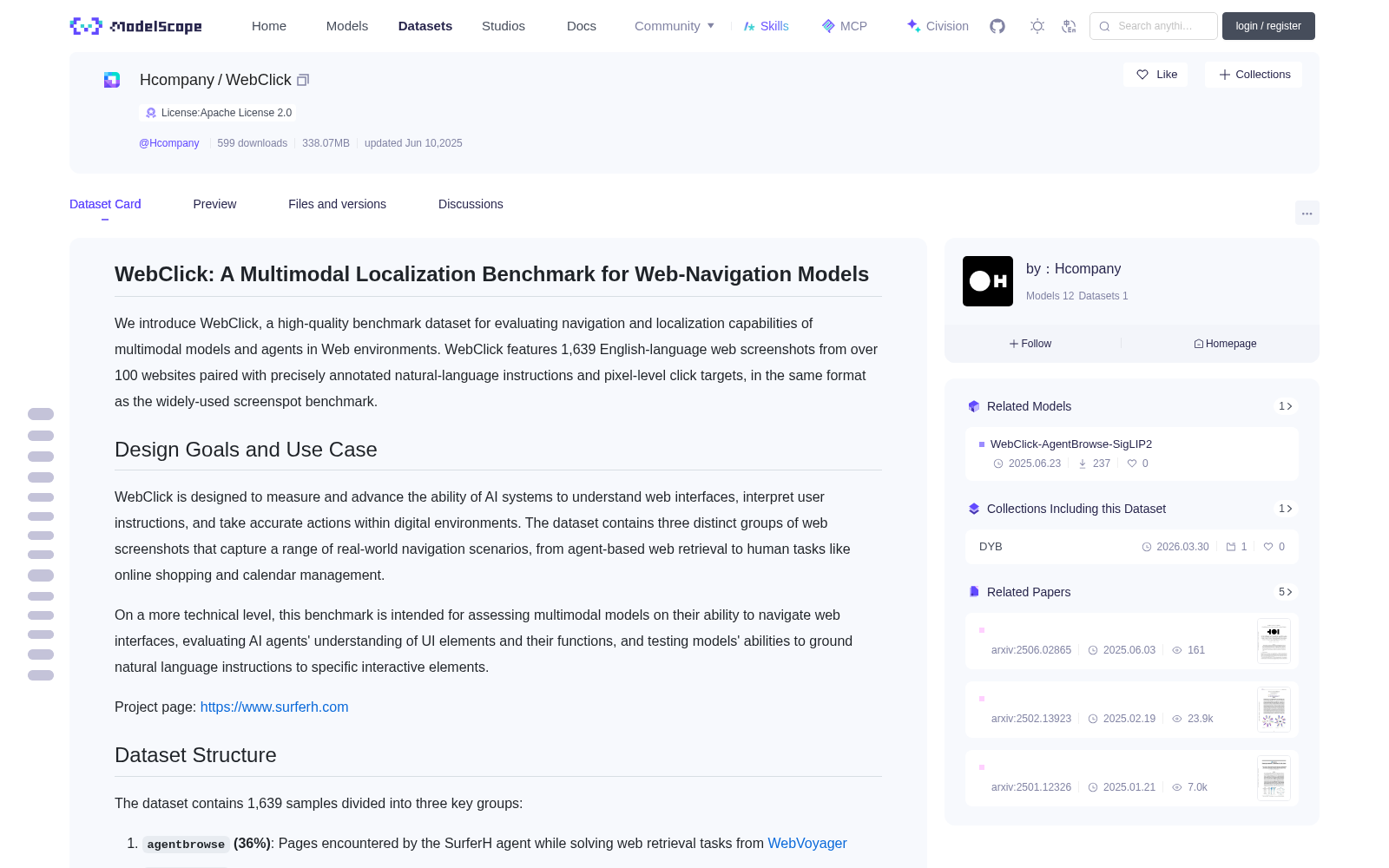Open the GitHub icon link
This screenshot has width=1389, height=868.
[997, 26]
